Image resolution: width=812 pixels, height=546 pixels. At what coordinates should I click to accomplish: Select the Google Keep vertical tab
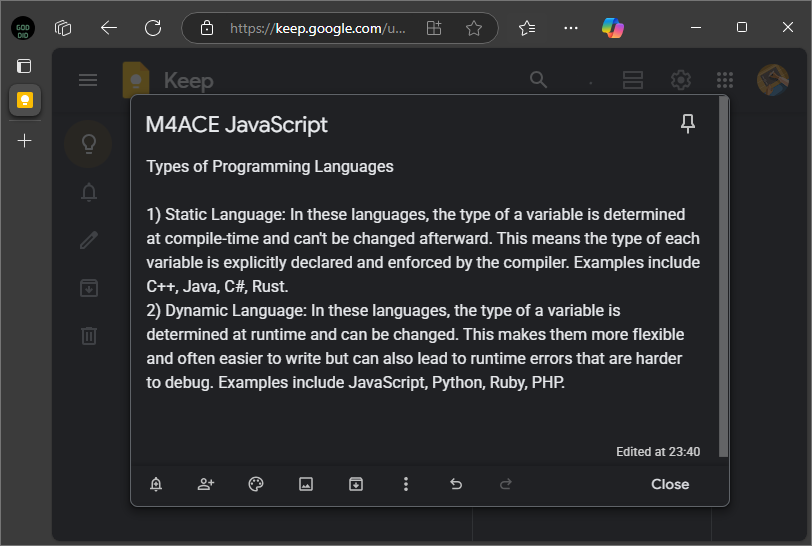[x=25, y=100]
